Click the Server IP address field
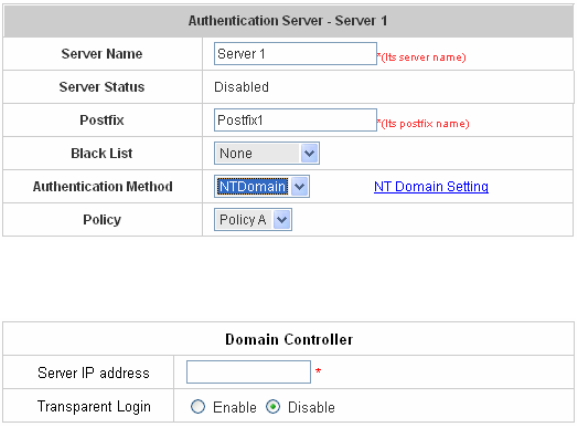Screen dimensions: 577x426 click(x=248, y=372)
